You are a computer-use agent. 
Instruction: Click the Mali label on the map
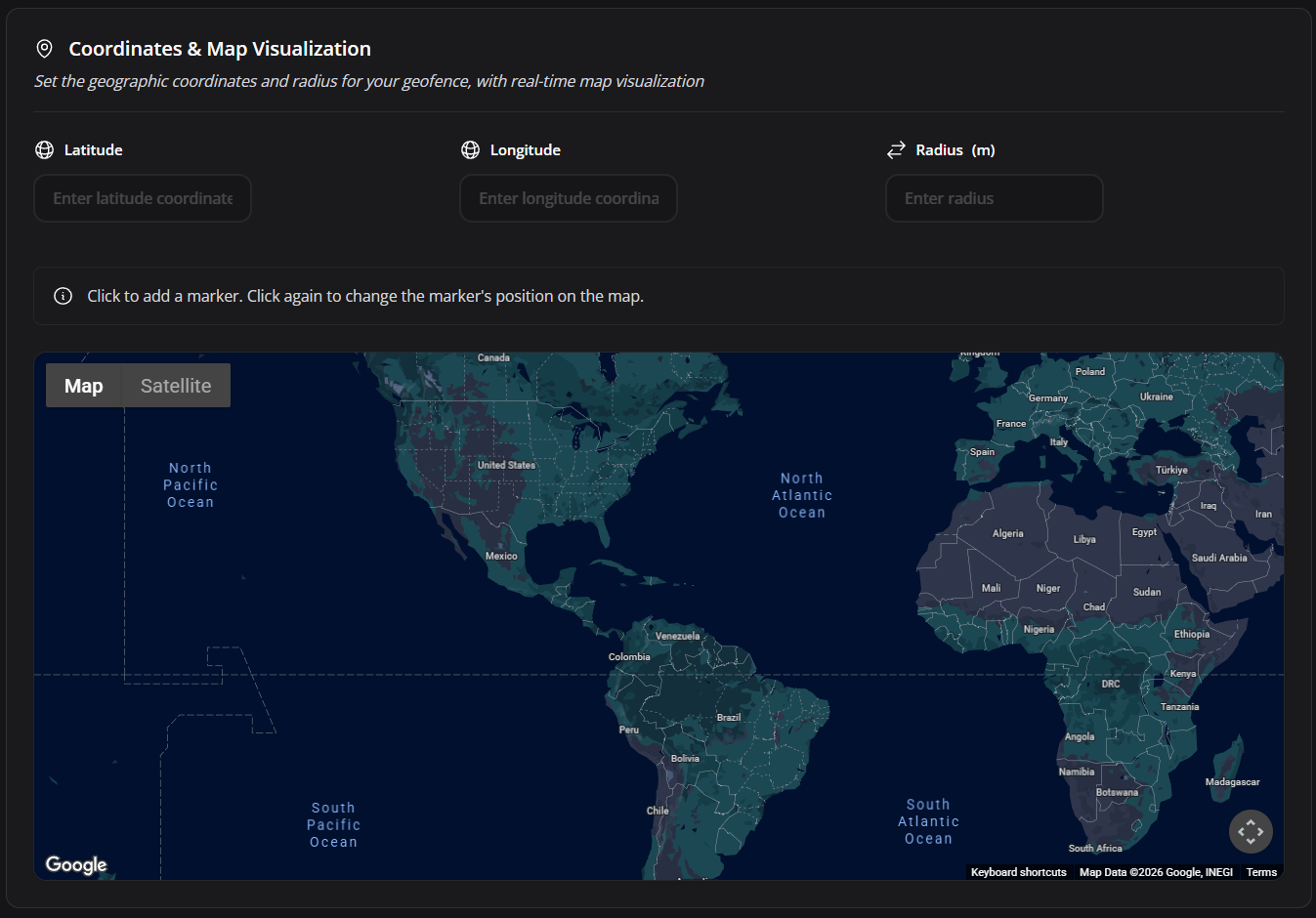pos(991,588)
